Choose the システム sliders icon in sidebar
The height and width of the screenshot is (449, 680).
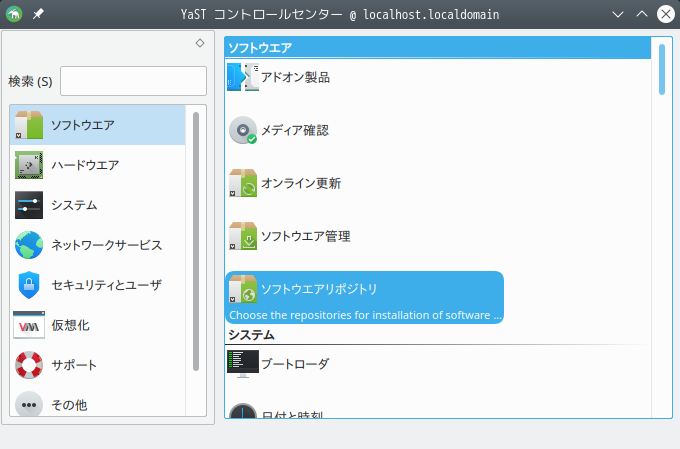29,205
